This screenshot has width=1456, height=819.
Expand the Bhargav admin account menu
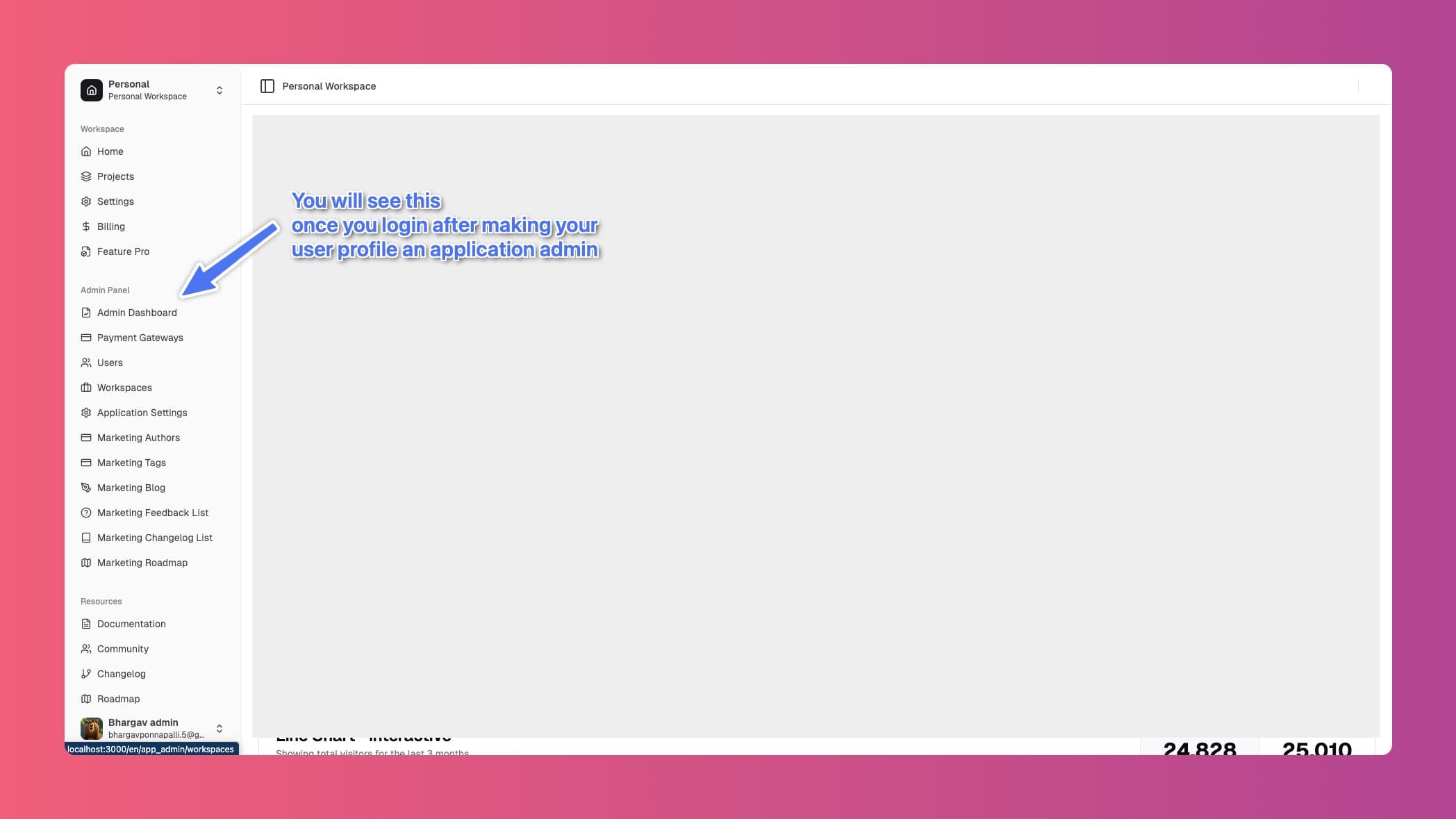219,728
